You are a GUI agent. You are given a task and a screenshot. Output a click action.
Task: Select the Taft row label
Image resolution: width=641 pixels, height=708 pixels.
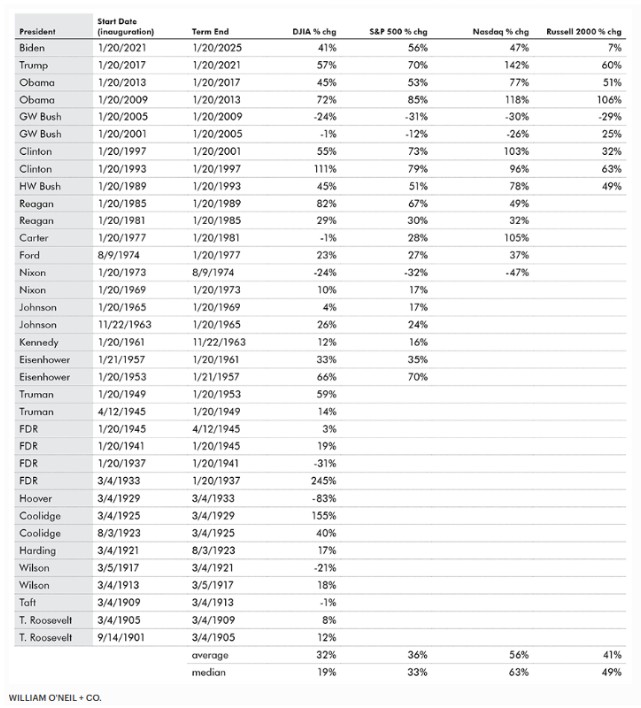[x=28, y=603]
